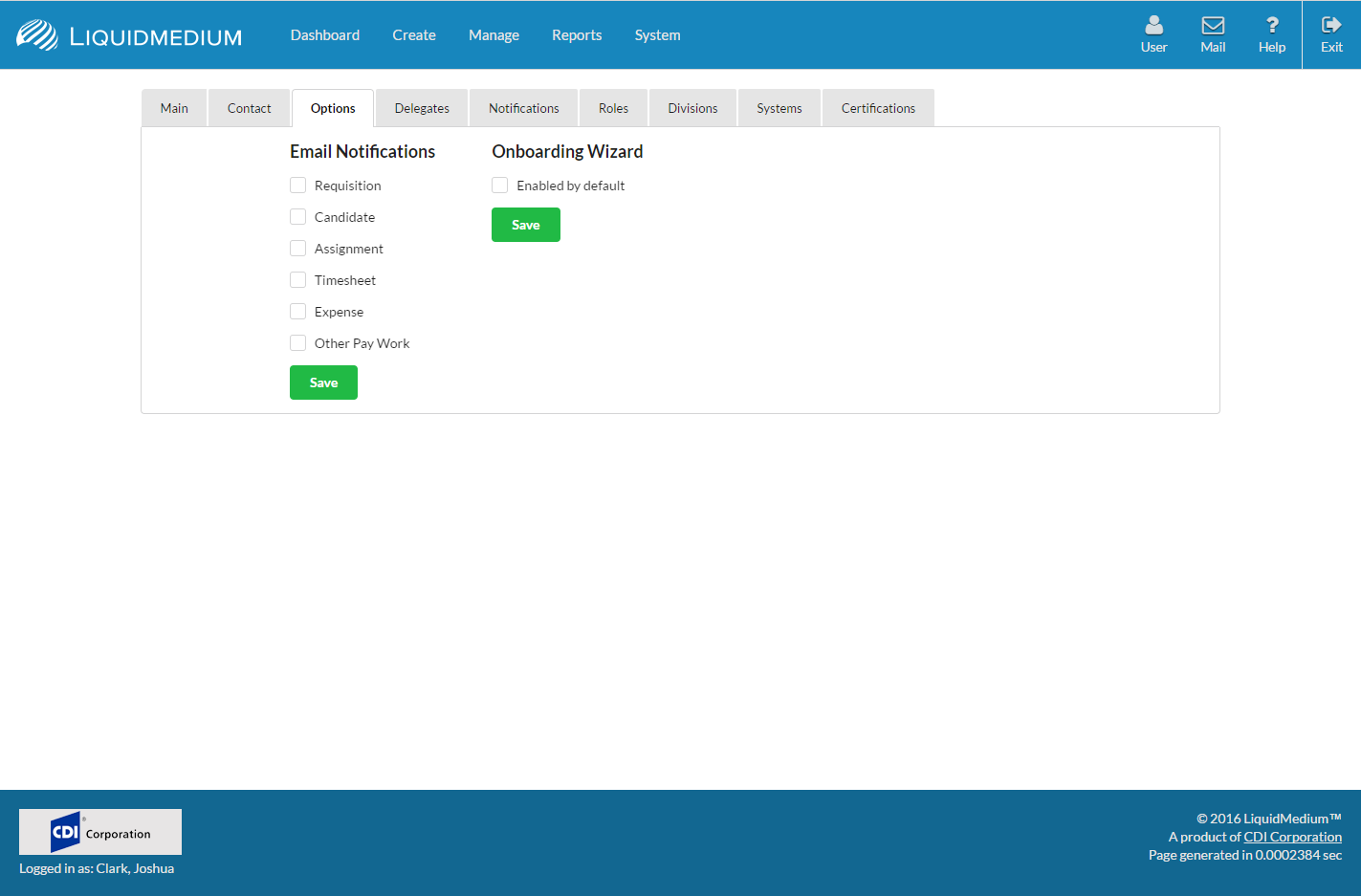
Task: Click the CDI Corporation footer logo
Action: click(100, 832)
